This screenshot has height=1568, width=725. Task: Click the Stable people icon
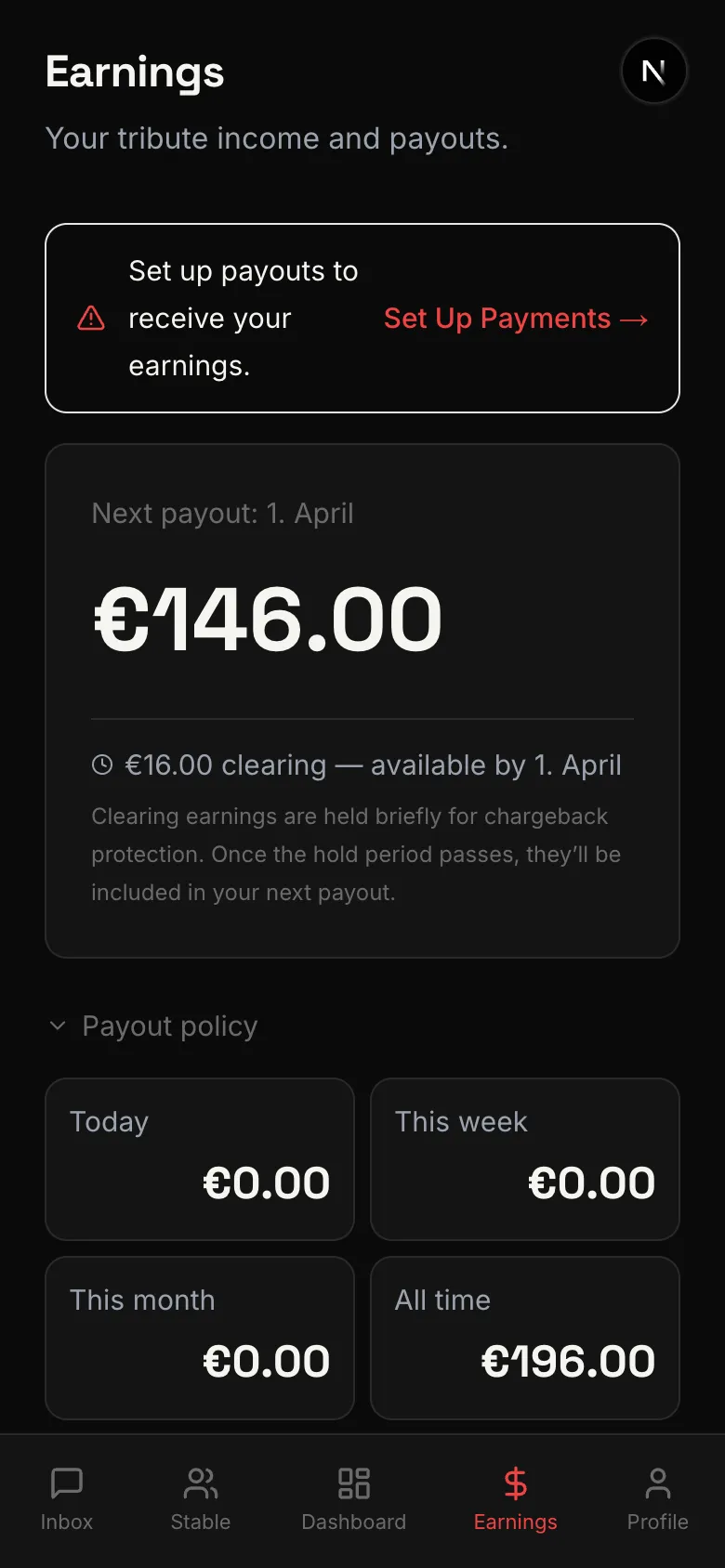(x=200, y=1481)
